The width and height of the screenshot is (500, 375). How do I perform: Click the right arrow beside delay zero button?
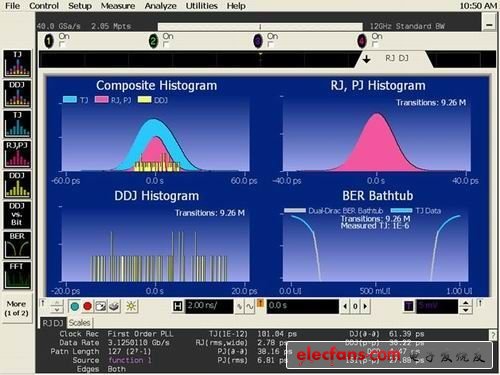click(x=365, y=306)
